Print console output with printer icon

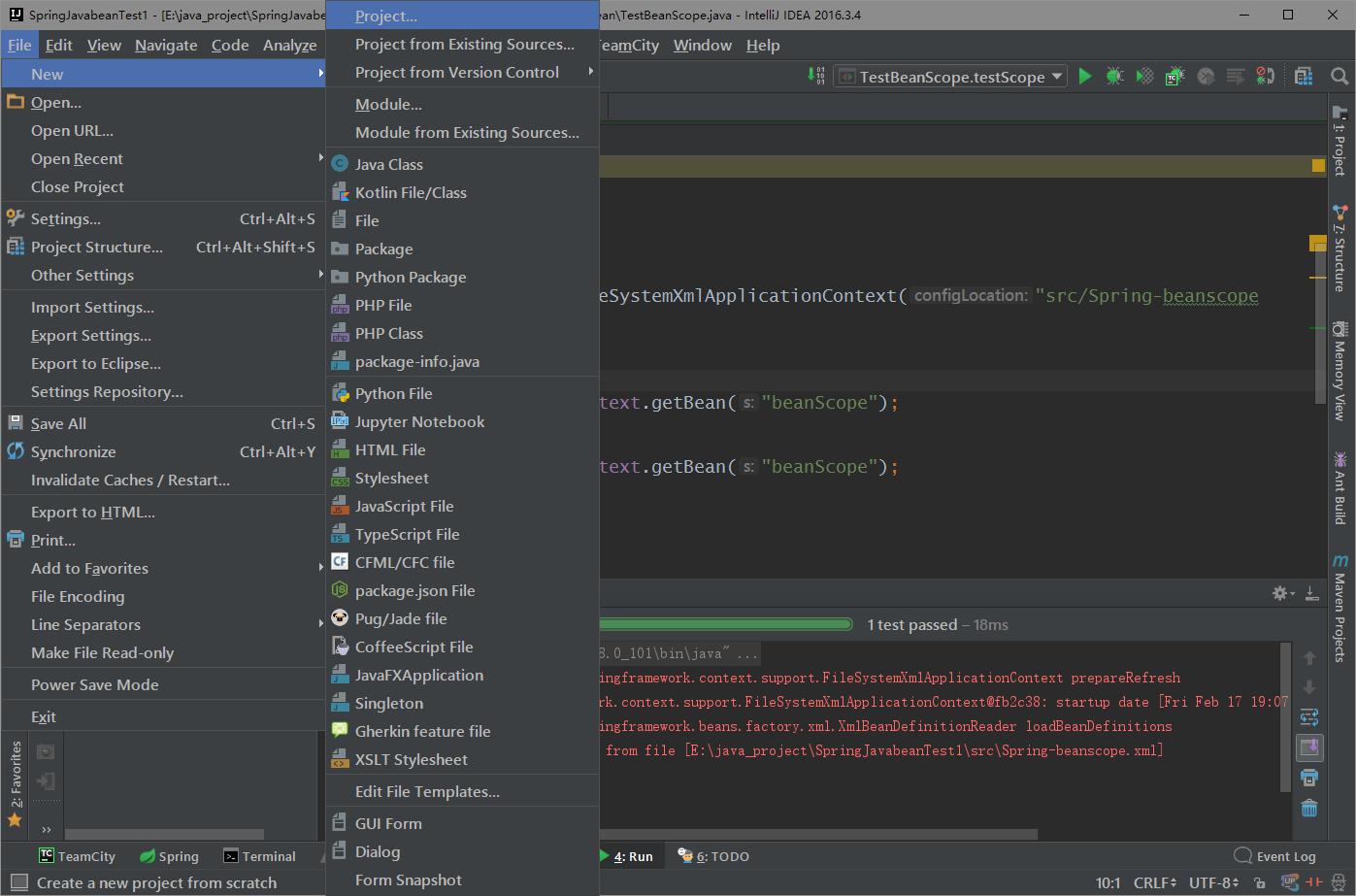[1309, 778]
